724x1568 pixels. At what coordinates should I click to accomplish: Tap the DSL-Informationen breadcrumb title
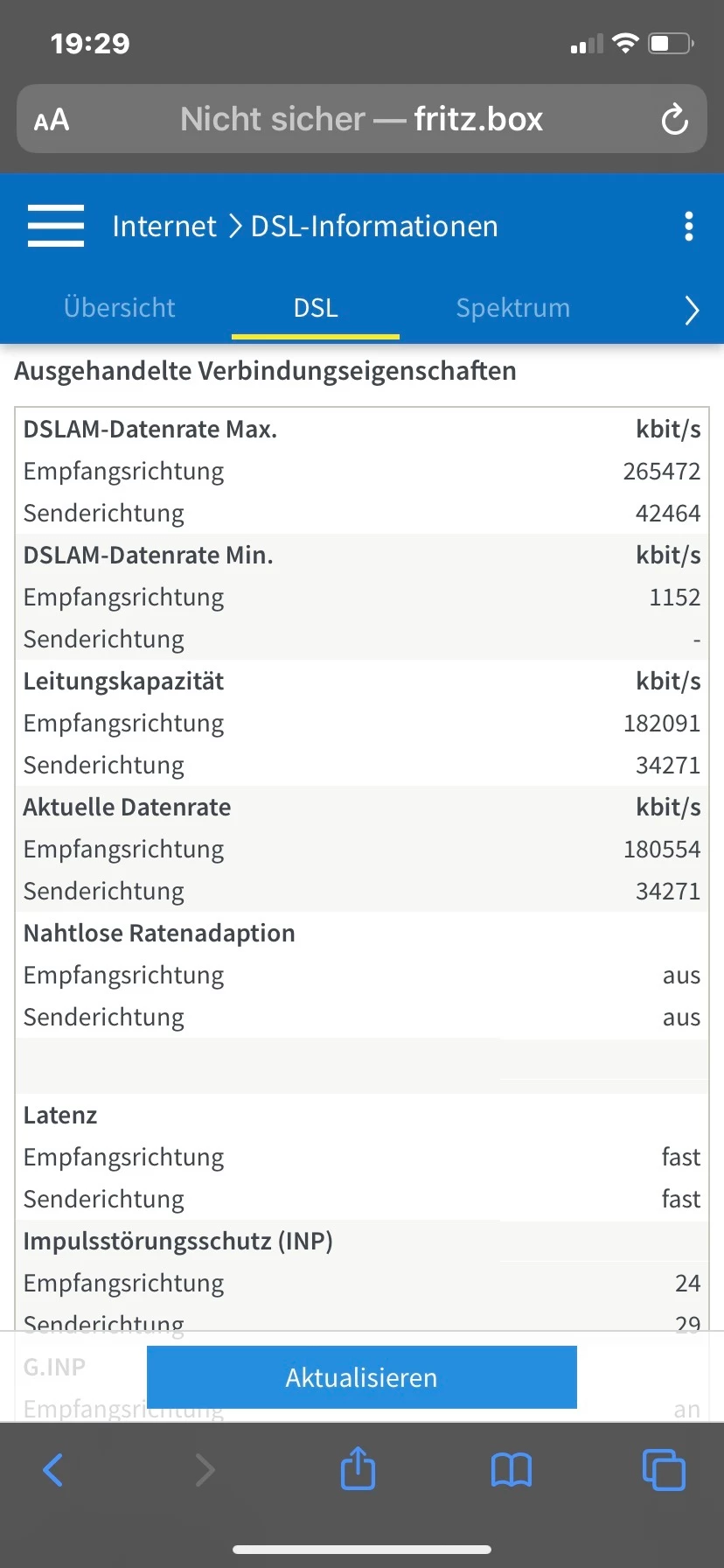(x=374, y=227)
